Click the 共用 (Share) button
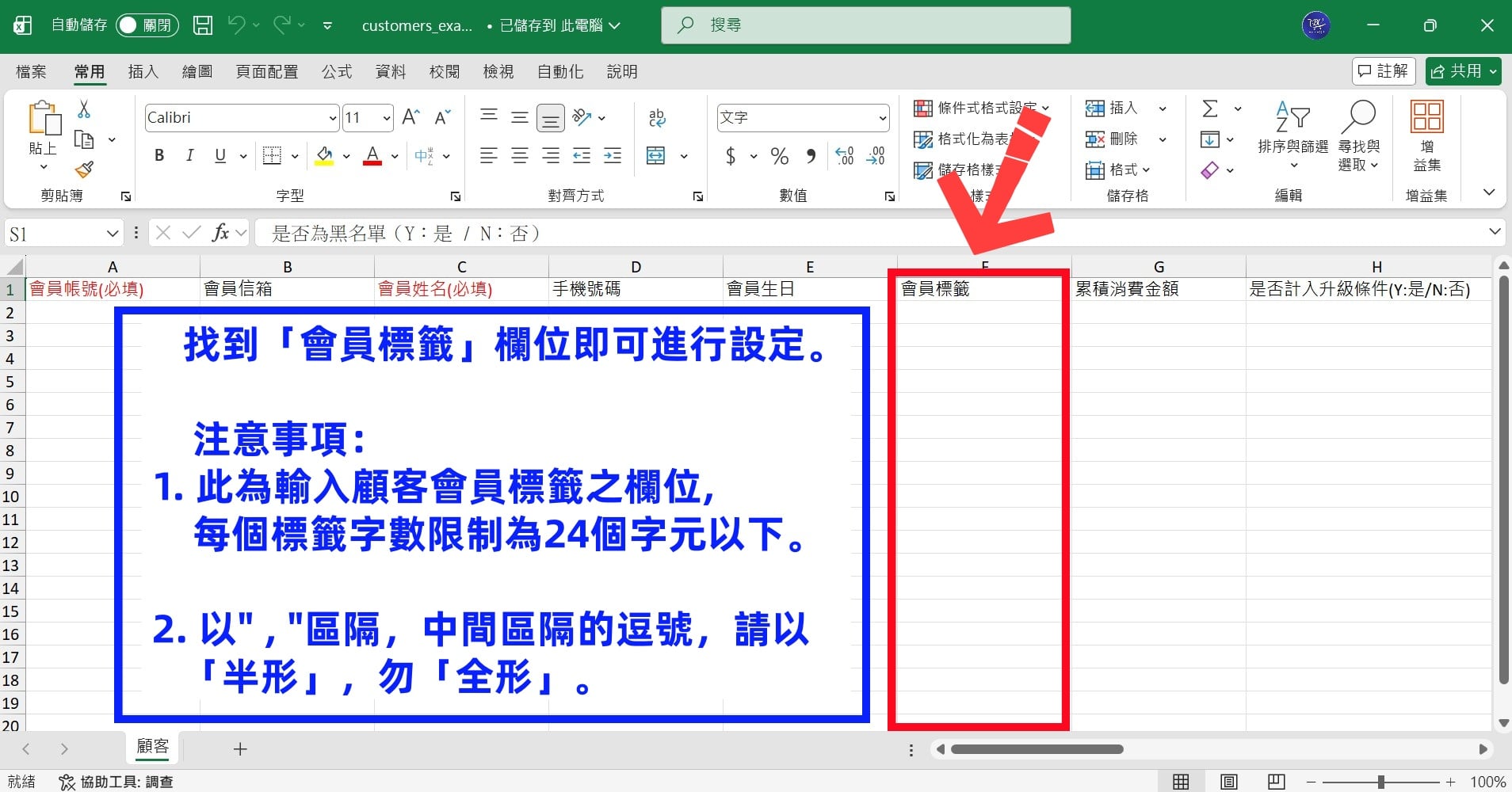This screenshot has height=792, width=1512. point(1463,71)
